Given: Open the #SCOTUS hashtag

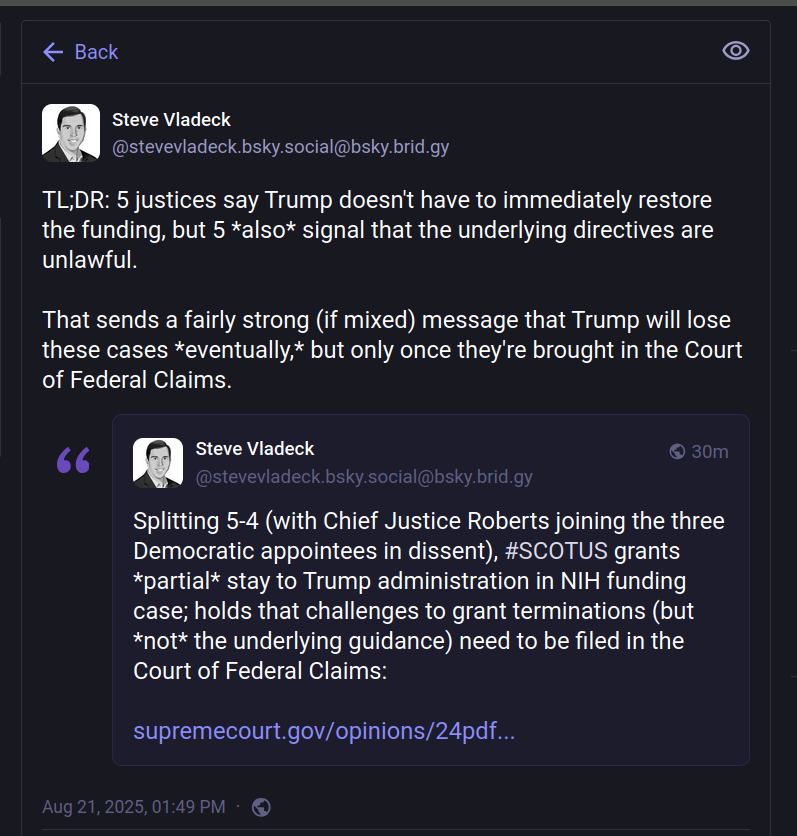Looking at the screenshot, I should (556, 551).
